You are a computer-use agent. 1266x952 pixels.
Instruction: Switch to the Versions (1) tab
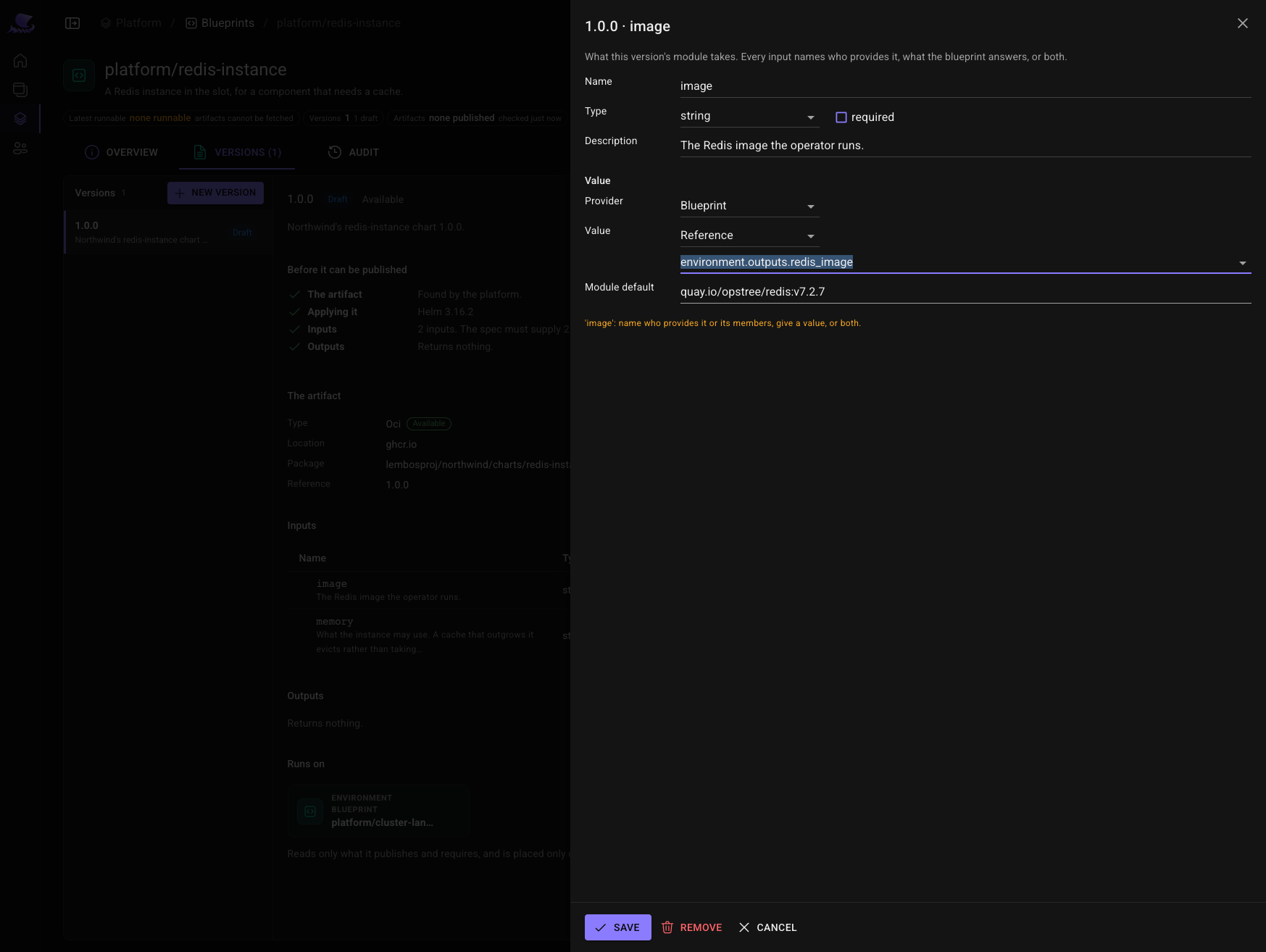[x=237, y=152]
